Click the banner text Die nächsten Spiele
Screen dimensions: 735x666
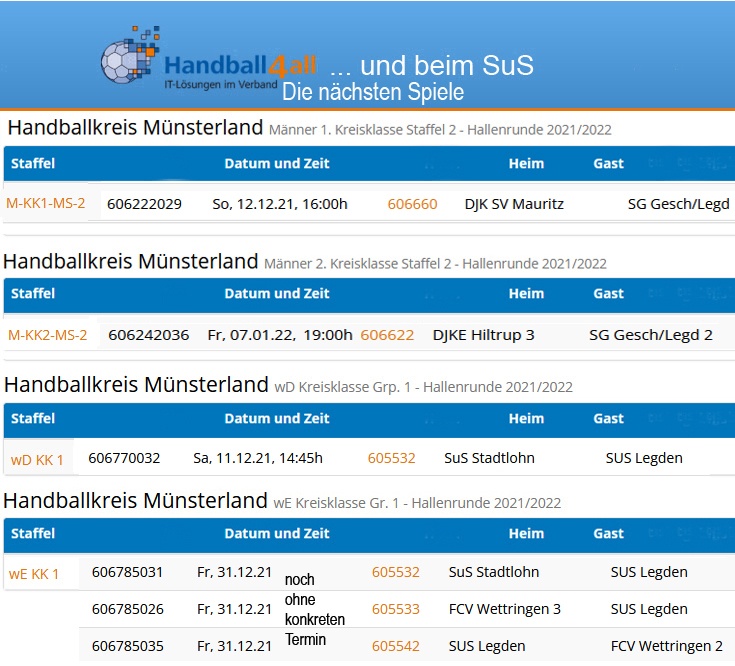point(373,92)
